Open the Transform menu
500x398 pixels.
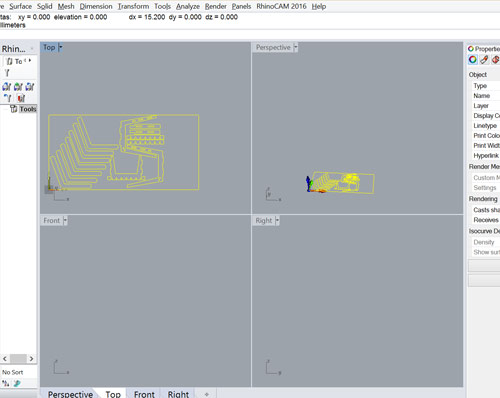[x=133, y=6]
